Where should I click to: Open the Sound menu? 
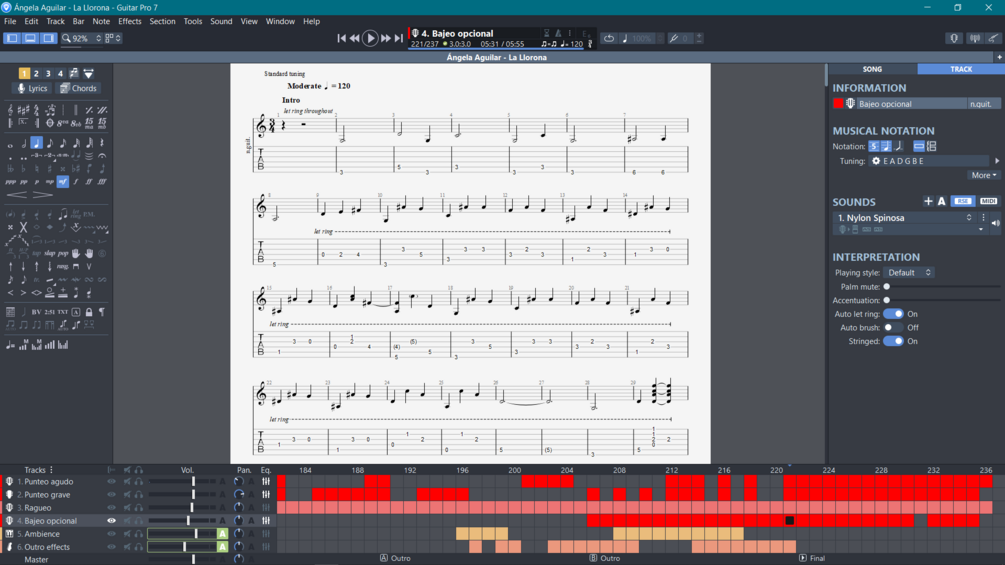coord(221,21)
